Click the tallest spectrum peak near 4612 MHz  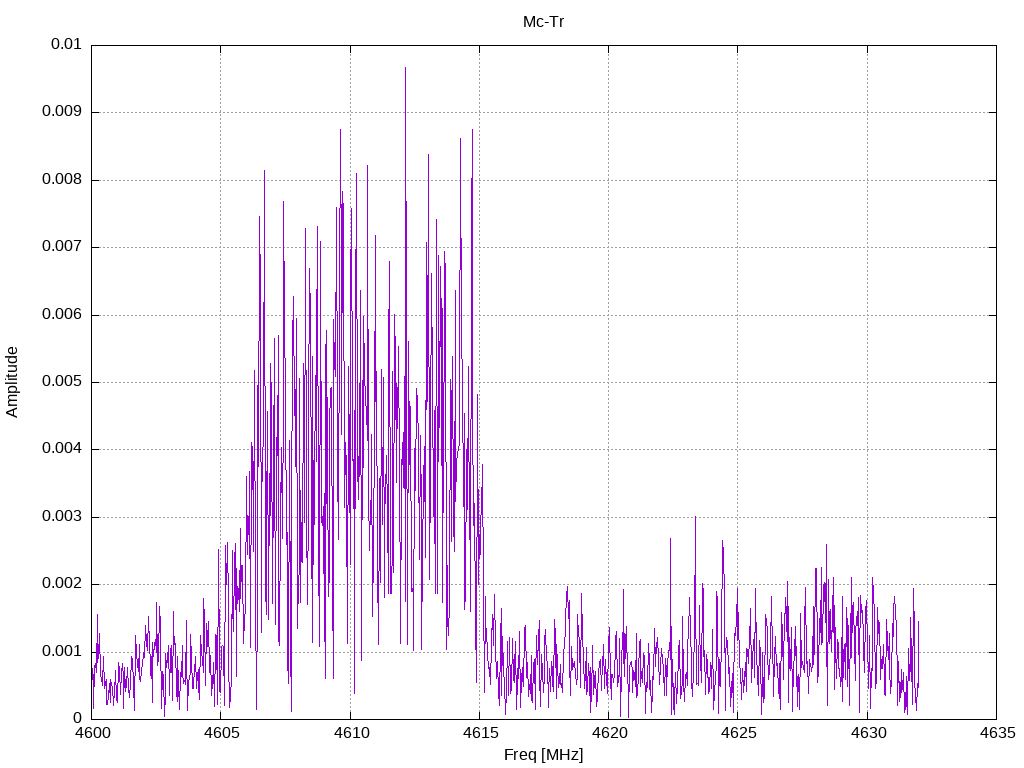point(405,68)
